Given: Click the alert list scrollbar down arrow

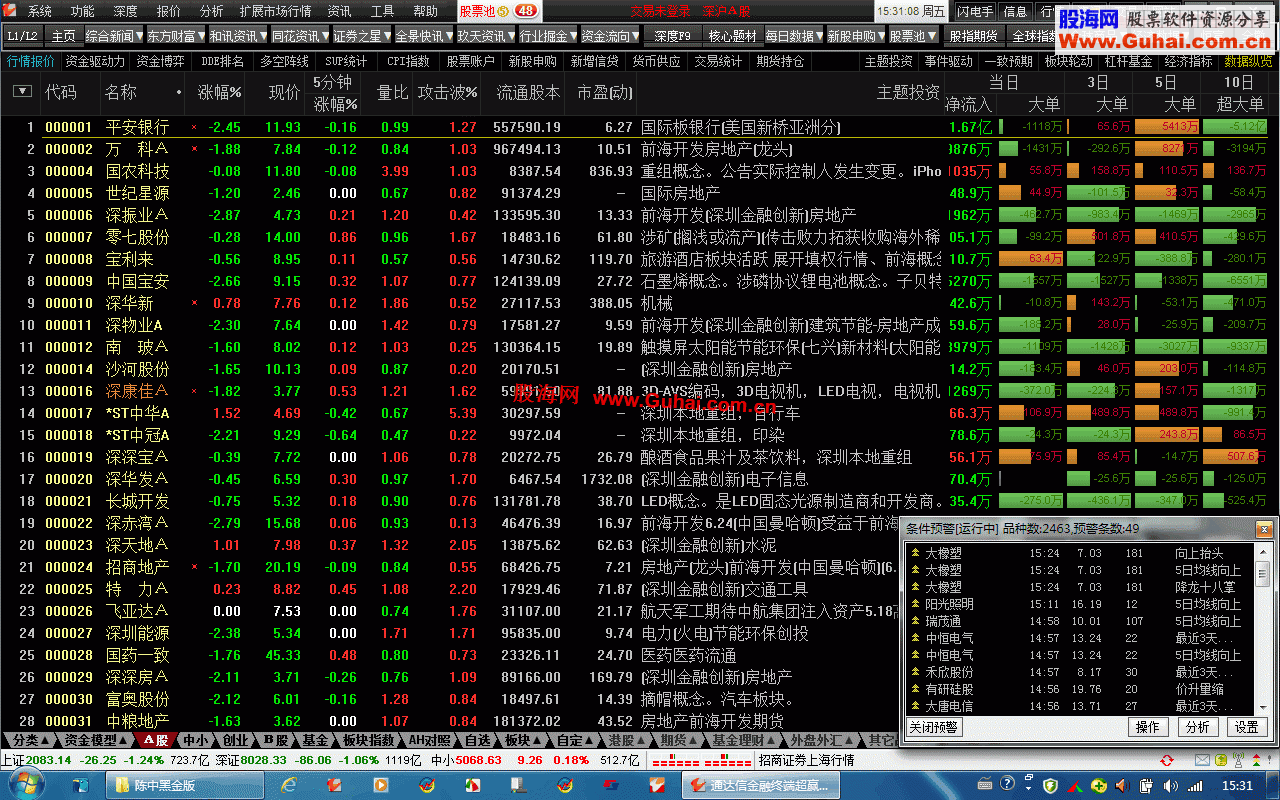Looking at the screenshot, I should point(1262,706).
